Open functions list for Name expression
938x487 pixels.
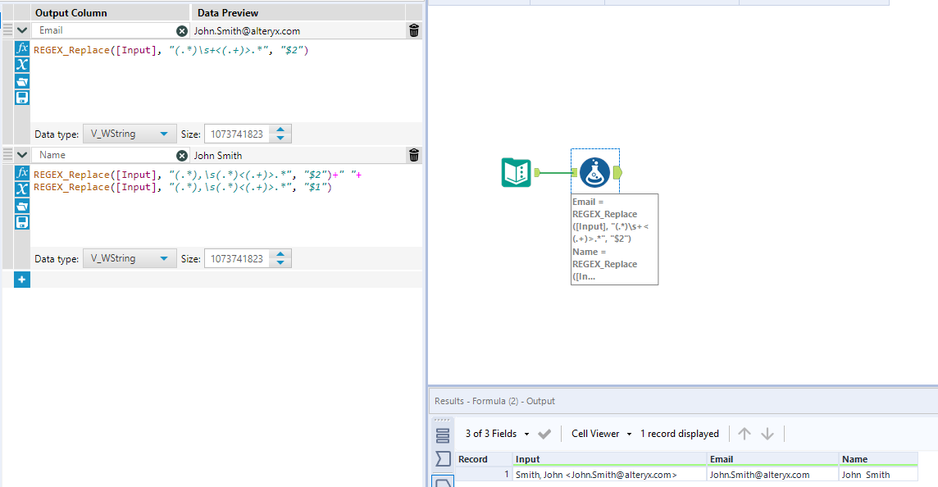pos(22,173)
